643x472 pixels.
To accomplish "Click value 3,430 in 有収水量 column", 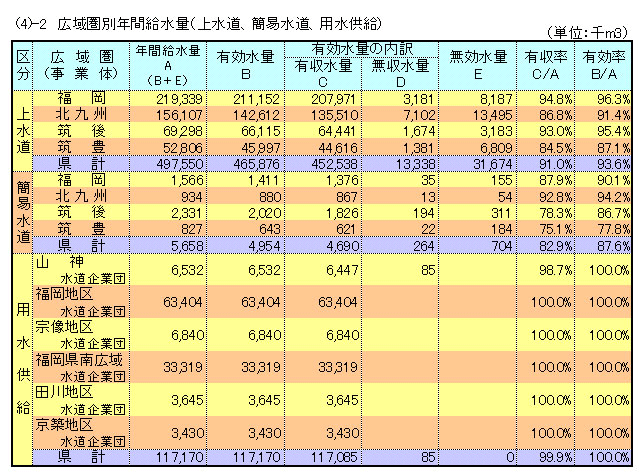I will (x=342, y=433).
